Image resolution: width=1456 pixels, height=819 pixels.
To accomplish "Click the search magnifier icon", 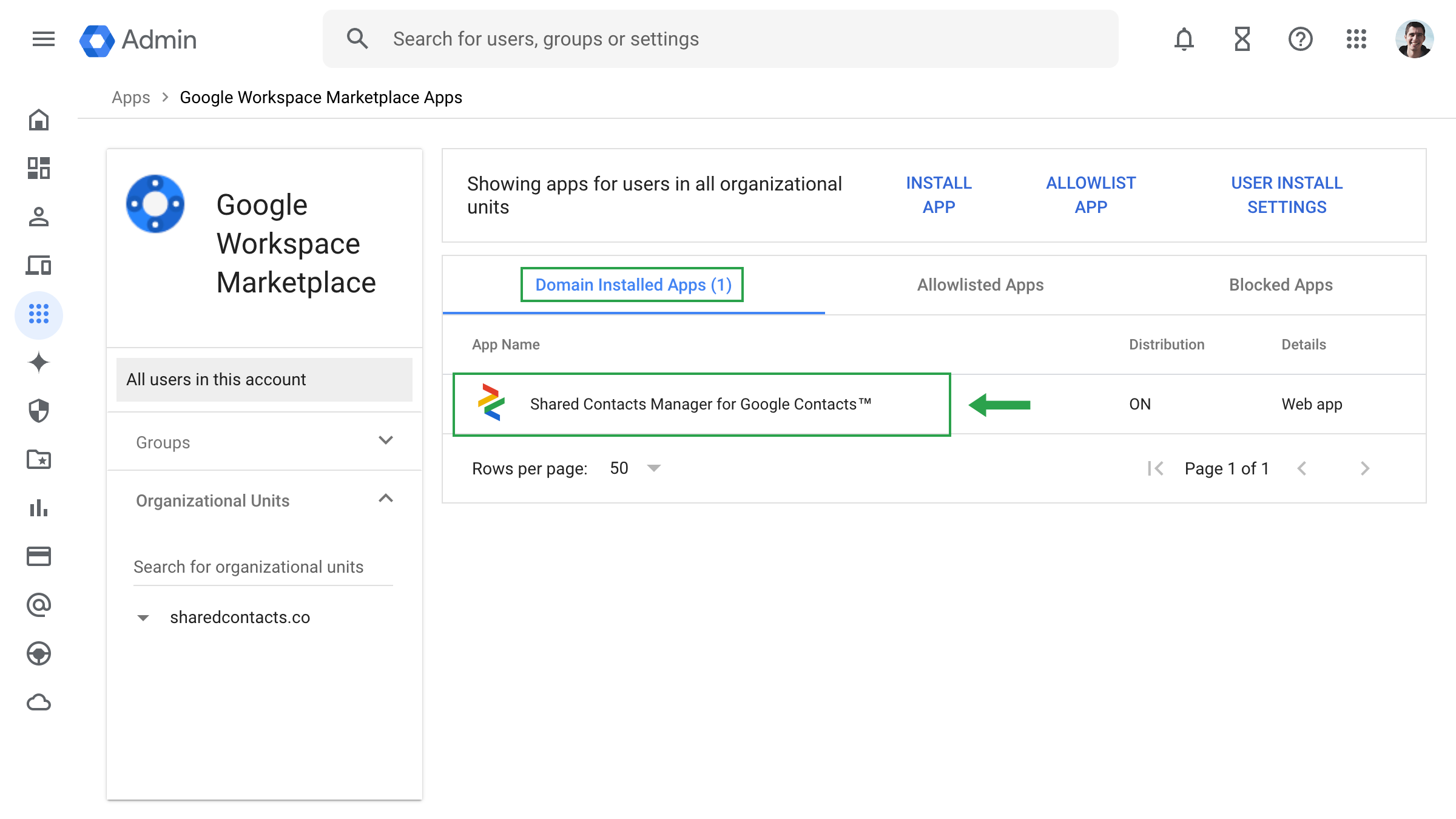I will (x=357, y=39).
